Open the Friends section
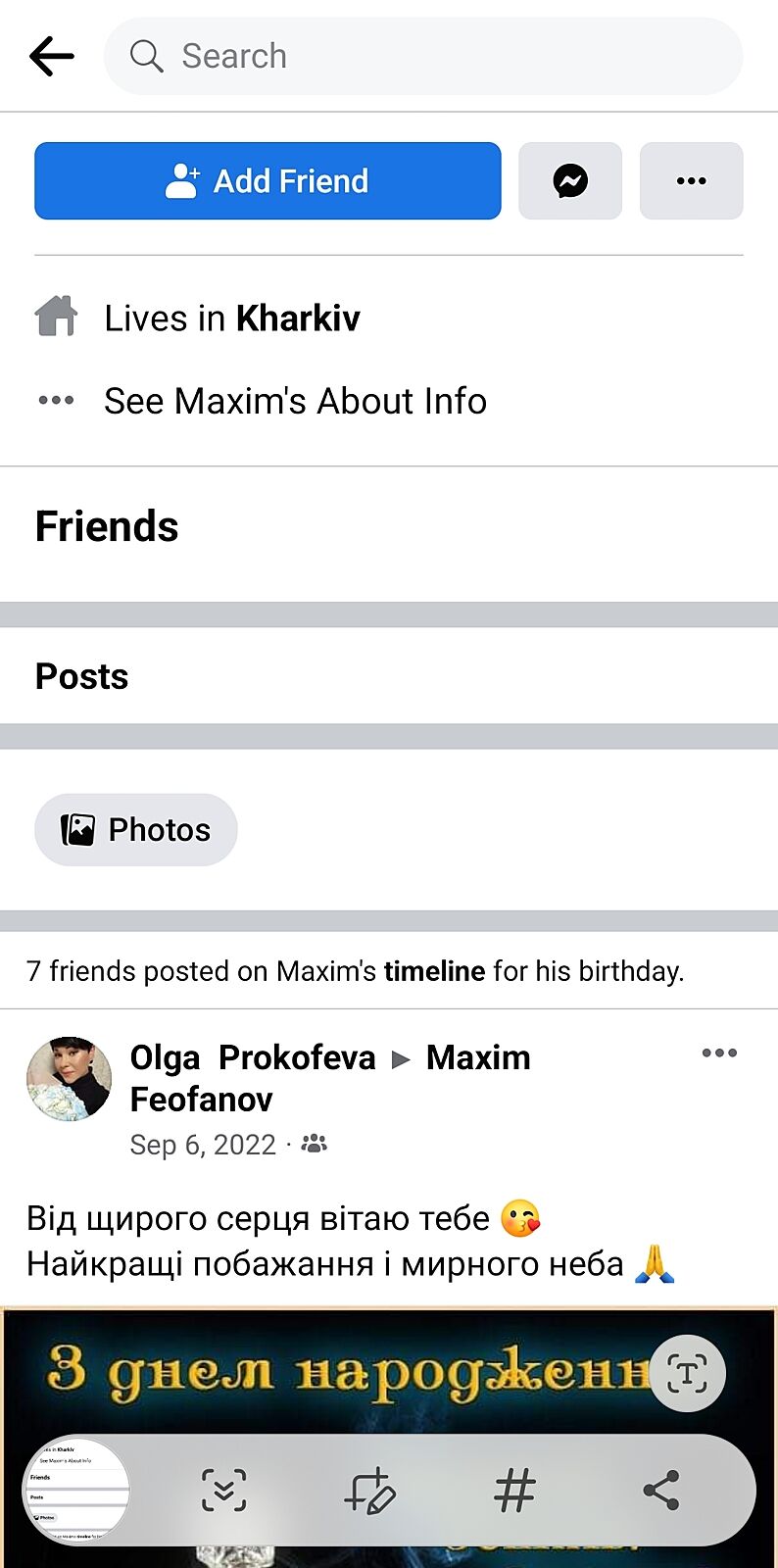This screenshot has width=778, height=1568. pos(107,526)
